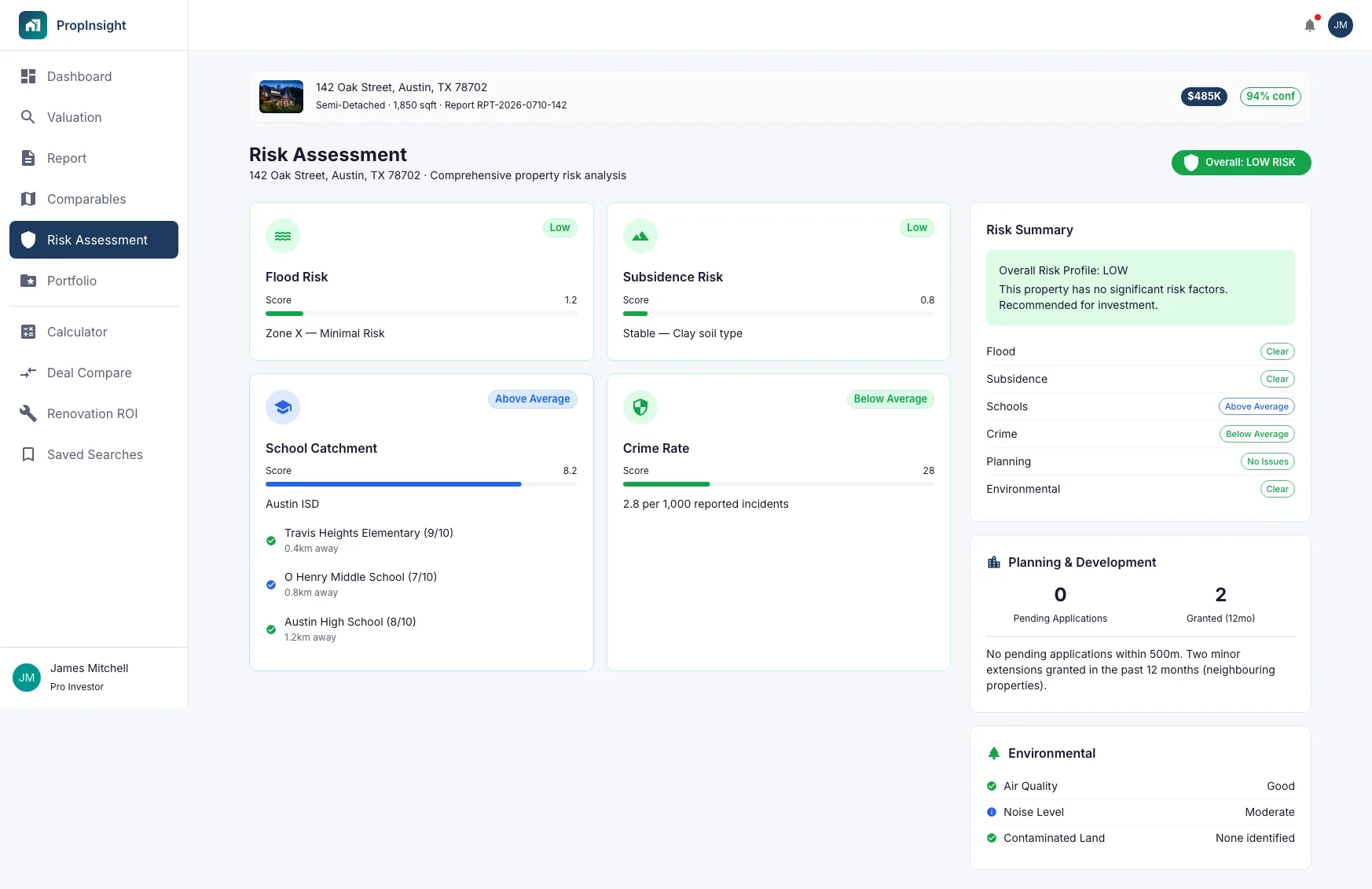This screenshot has width=1372, height=889.
Task: Open Renovation ROI from sidebar
Action: pyautogui.click(x=94, y=413)
